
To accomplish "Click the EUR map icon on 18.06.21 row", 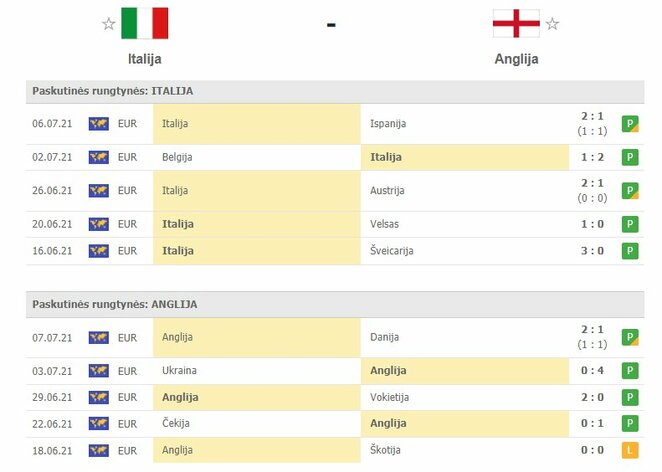I will [x=98, y=451].
